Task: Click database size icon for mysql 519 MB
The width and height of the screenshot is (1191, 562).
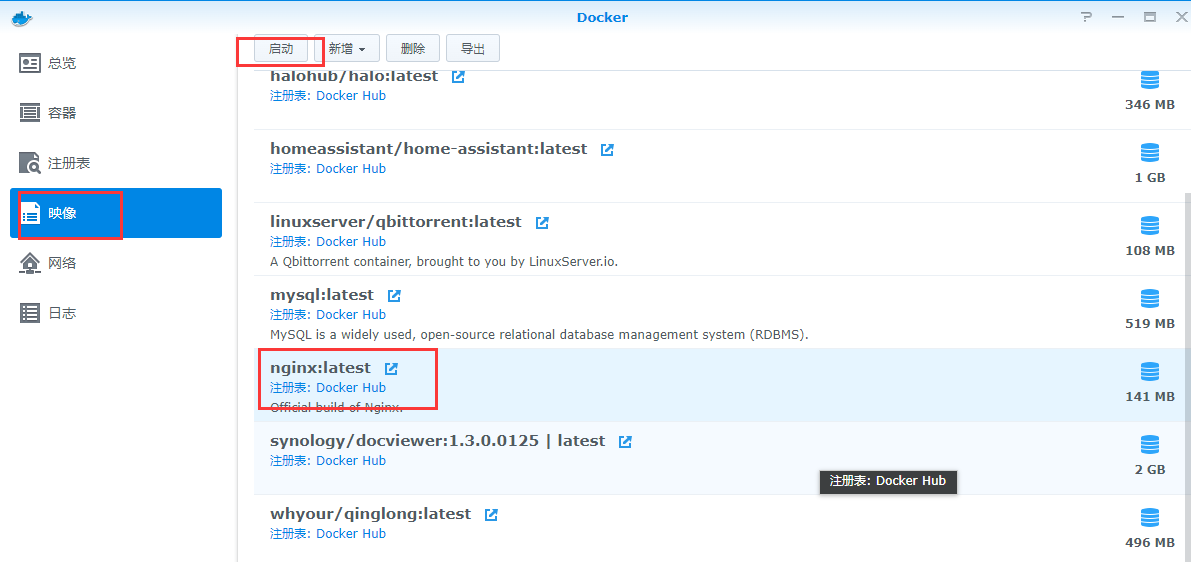Action: [1150, 298]
